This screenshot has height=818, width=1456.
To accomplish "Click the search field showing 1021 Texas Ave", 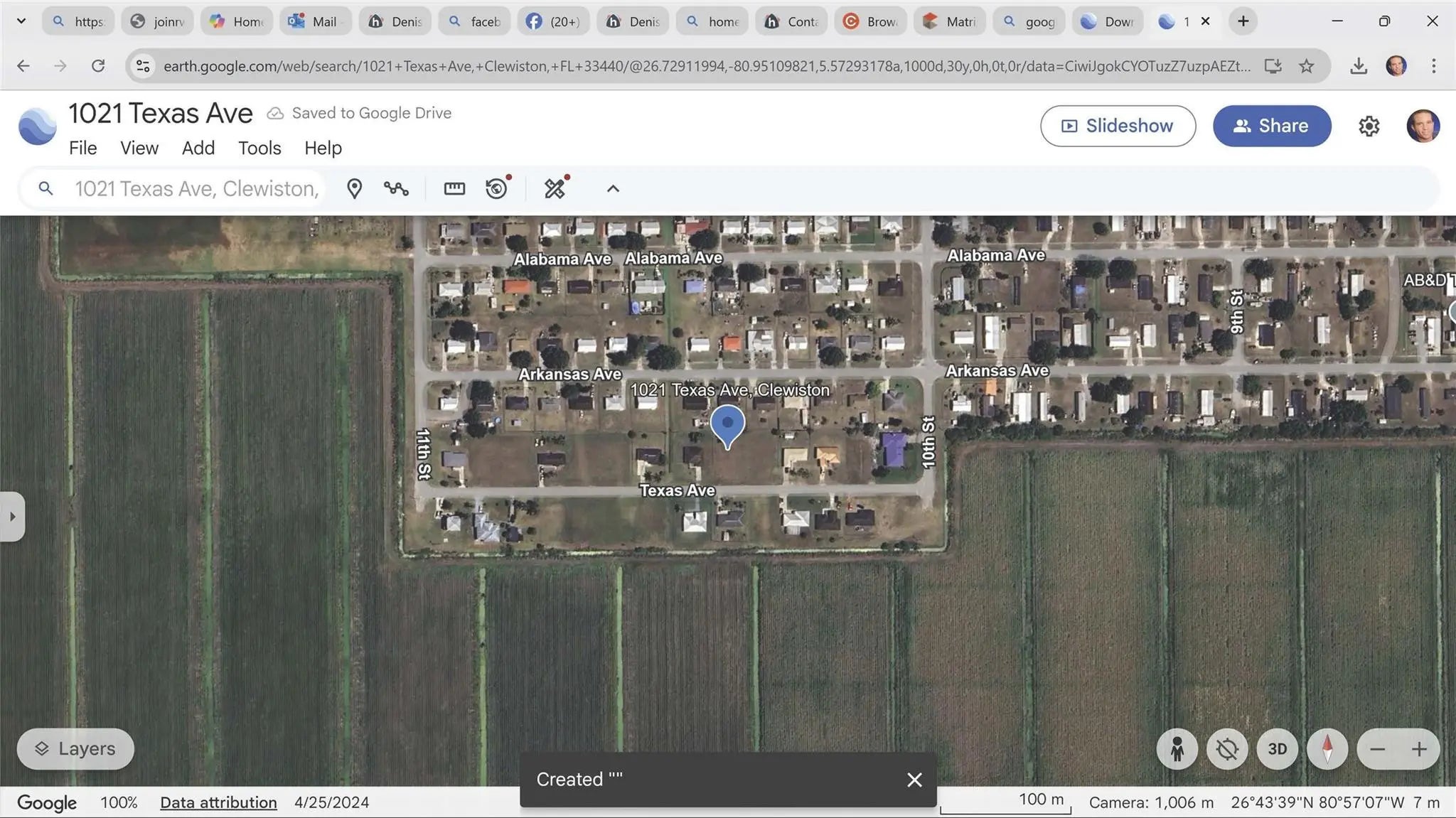I will coord(196,188).
